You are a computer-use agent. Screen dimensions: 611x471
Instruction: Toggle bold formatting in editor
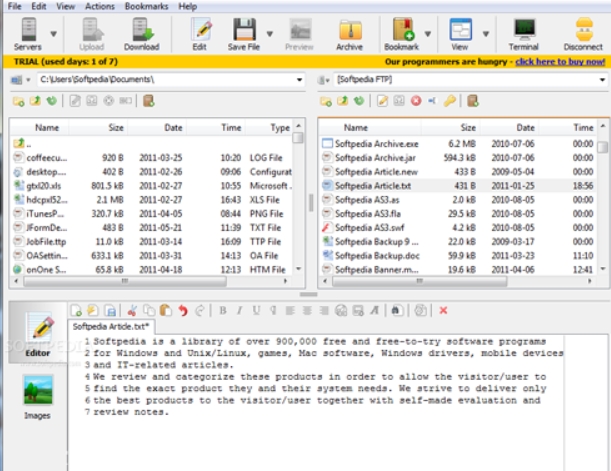click(223, 310)
